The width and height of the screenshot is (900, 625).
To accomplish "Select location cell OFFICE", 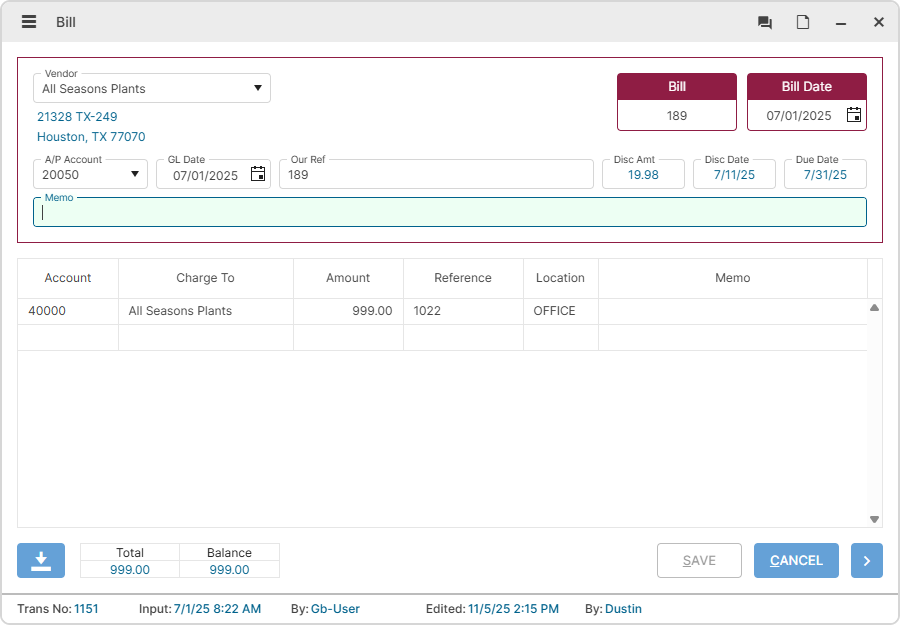I will 560,311.
